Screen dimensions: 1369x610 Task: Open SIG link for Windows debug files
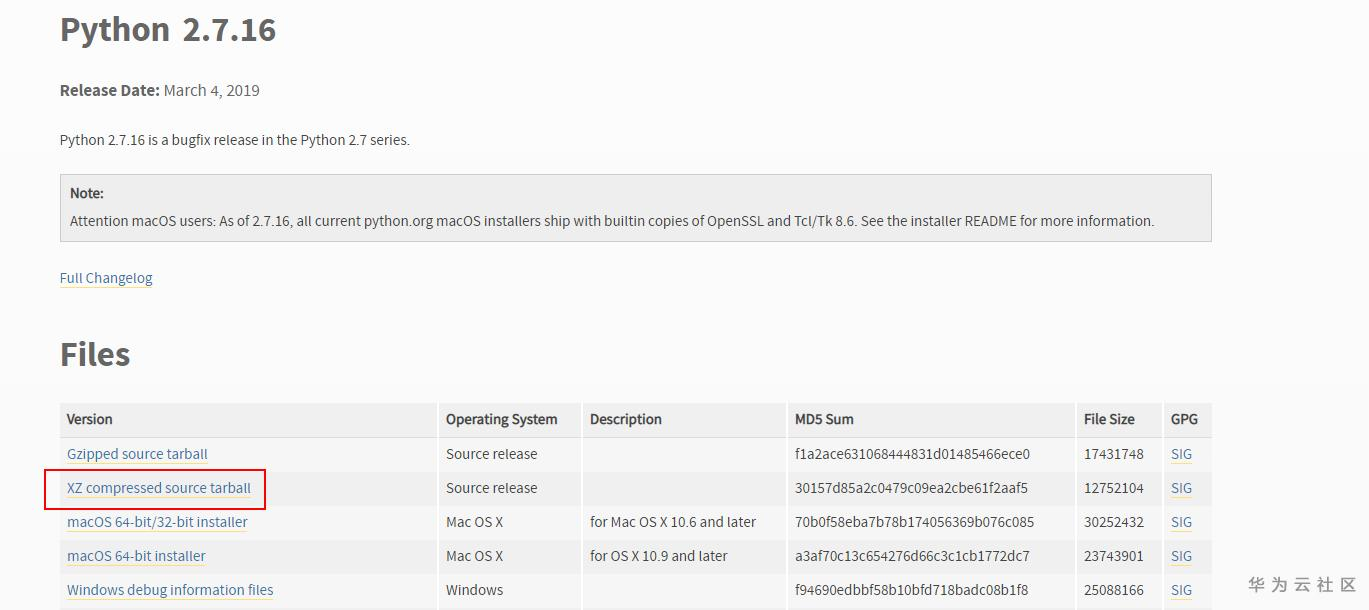coord(1181,590)
